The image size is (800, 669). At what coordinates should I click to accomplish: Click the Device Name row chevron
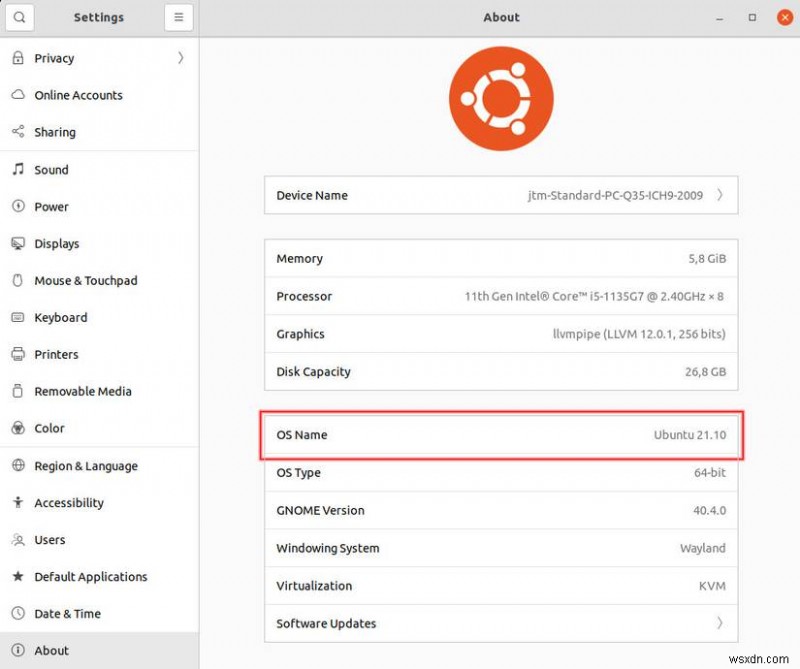pyautogui.click(x=720, y=195)
